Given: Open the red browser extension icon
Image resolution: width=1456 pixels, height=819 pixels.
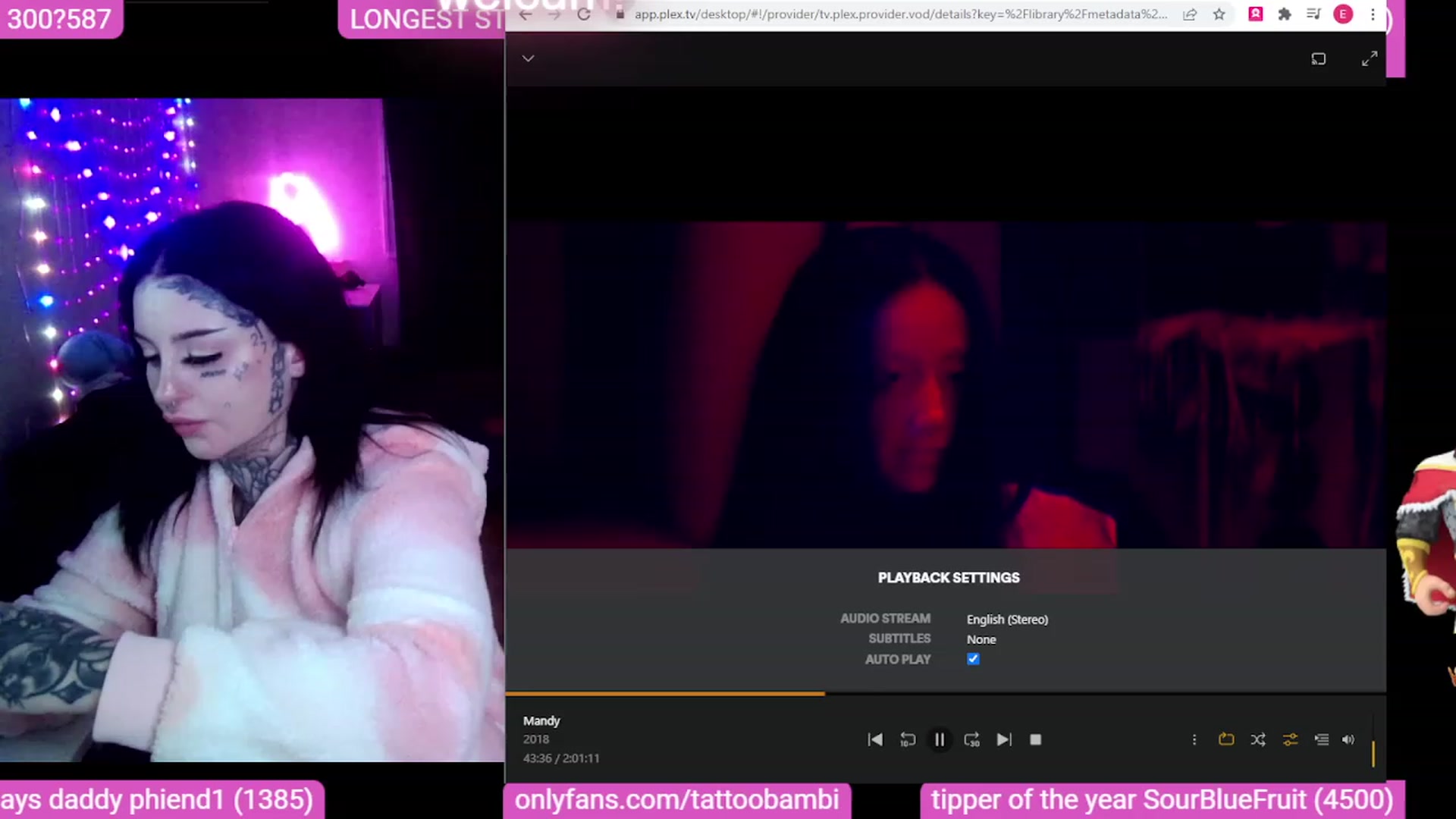Looking at the screenshot, I should 1256,14.
